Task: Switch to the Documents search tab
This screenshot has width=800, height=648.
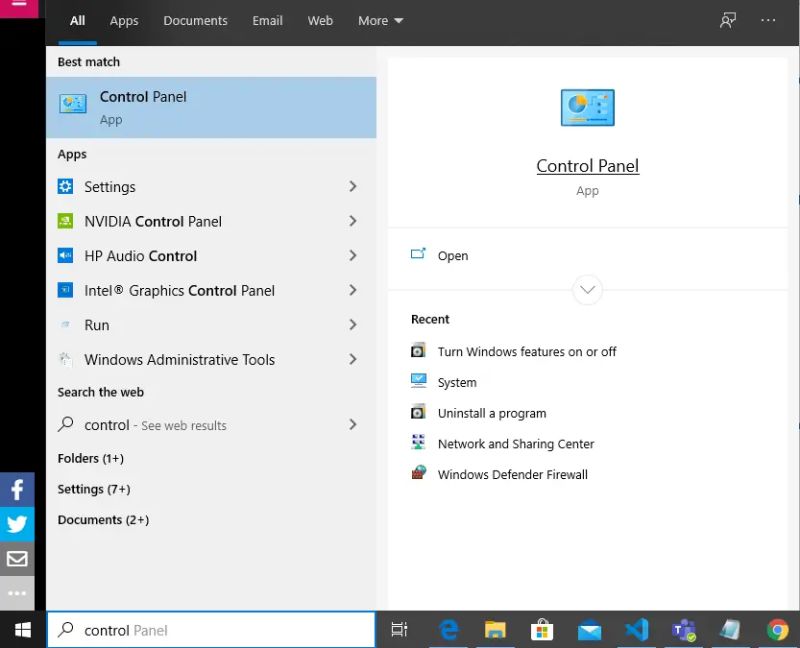Action: (195, 20)
